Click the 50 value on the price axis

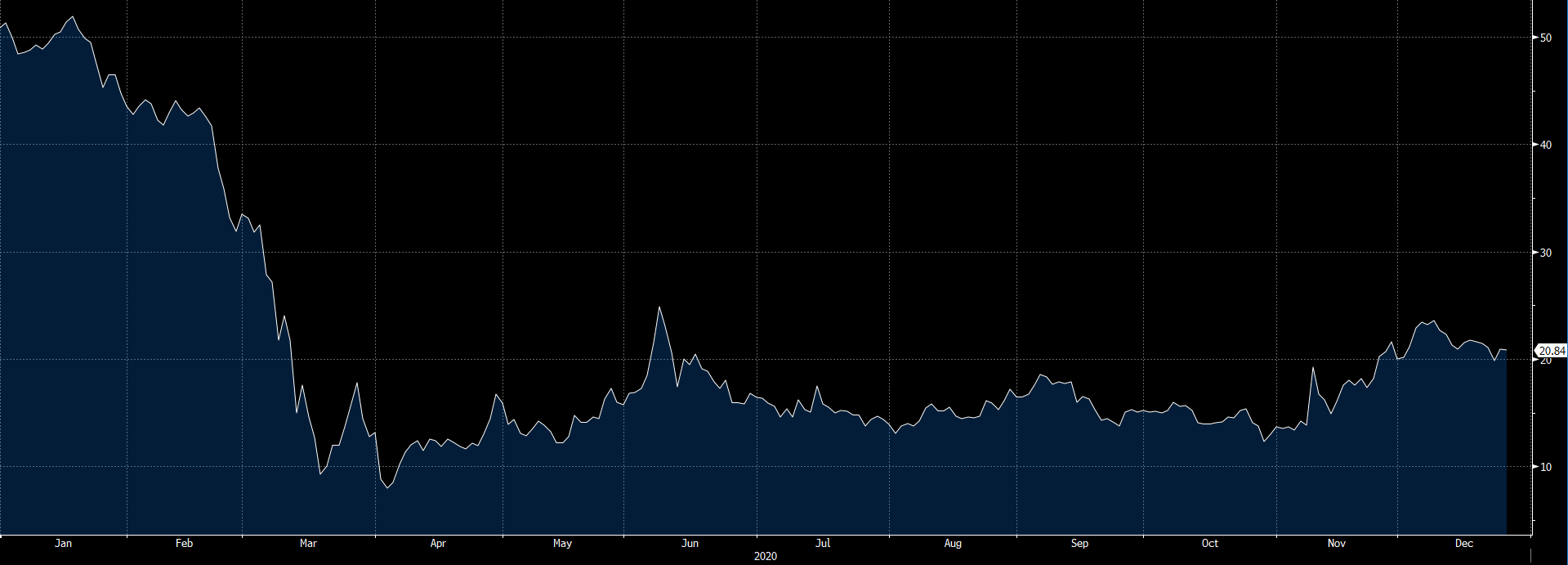click(x=1546, y=38)
